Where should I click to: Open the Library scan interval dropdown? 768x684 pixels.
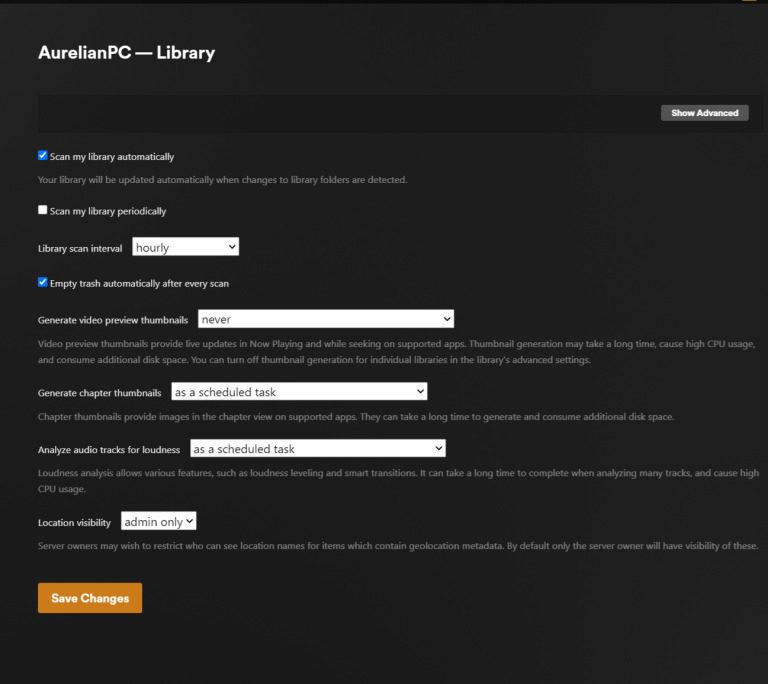[x=185, y=247]
